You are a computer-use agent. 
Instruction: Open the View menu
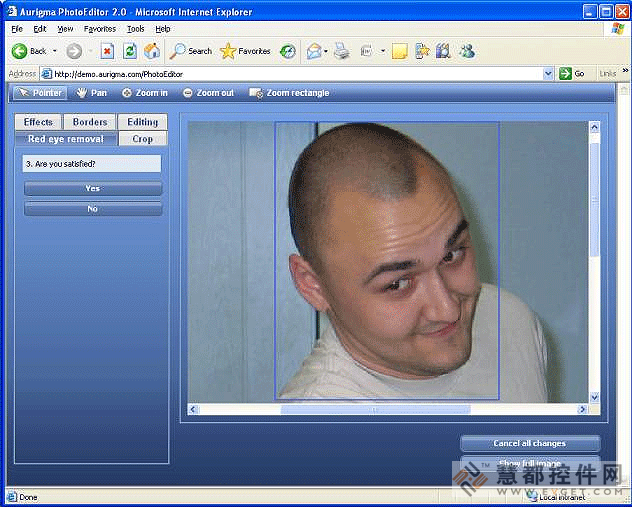[65, 29]
